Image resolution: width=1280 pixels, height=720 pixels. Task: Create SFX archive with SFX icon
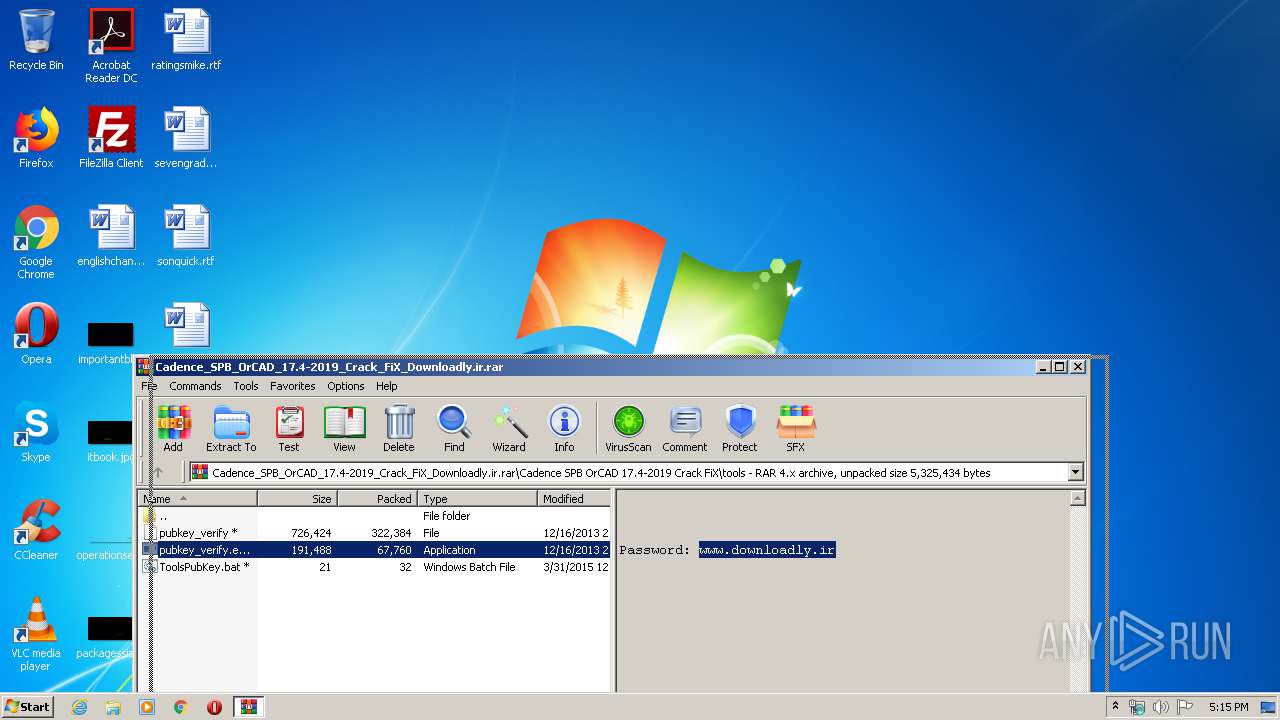[796, 429]
